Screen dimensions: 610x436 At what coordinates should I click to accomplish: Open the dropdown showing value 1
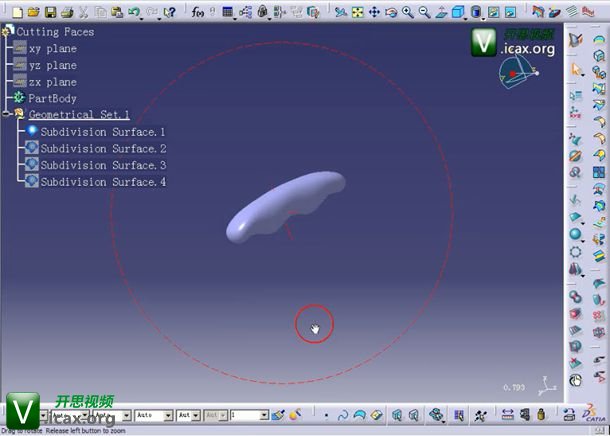(264, 415)
